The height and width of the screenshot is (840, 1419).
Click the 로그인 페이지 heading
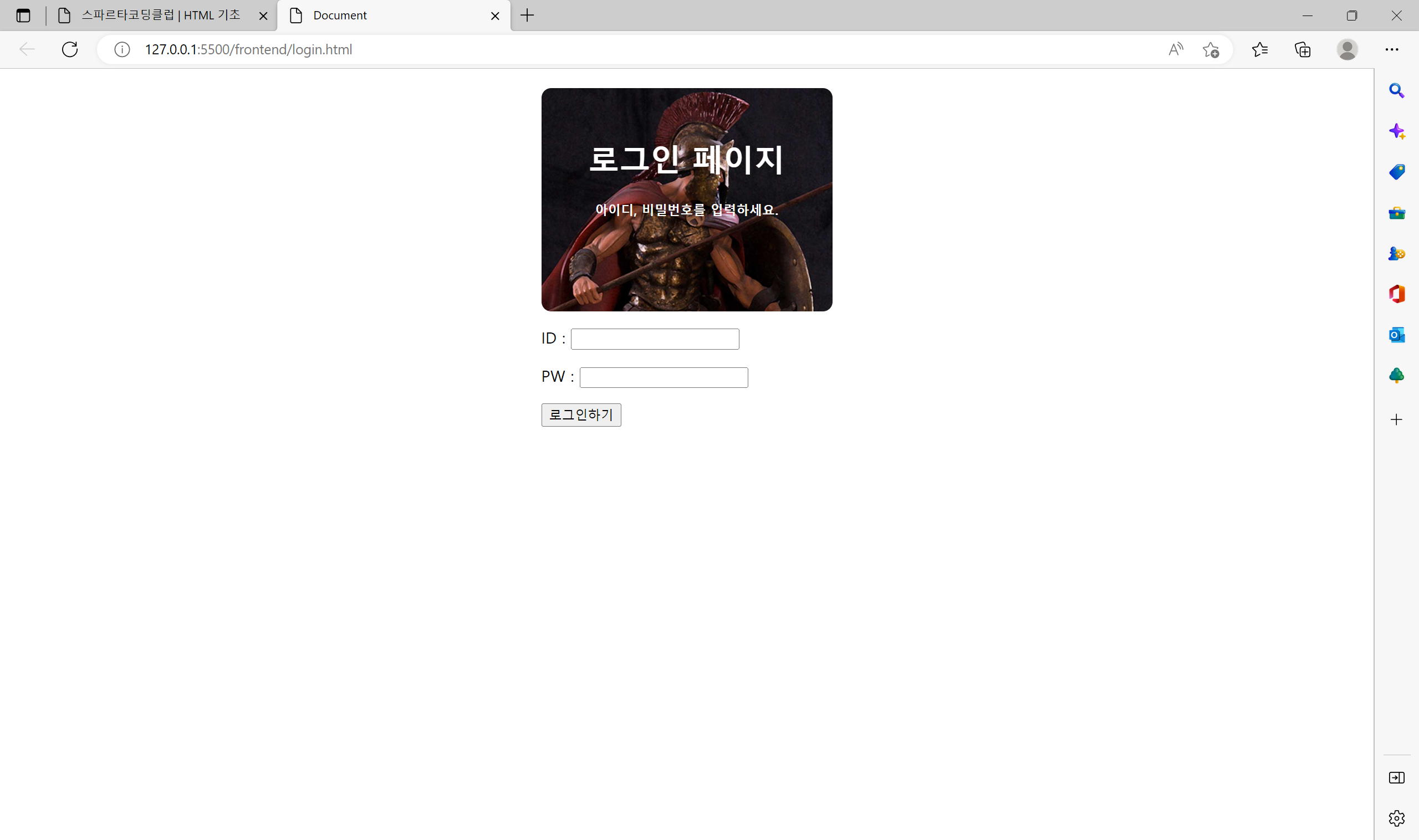click(x=686, y=159)
